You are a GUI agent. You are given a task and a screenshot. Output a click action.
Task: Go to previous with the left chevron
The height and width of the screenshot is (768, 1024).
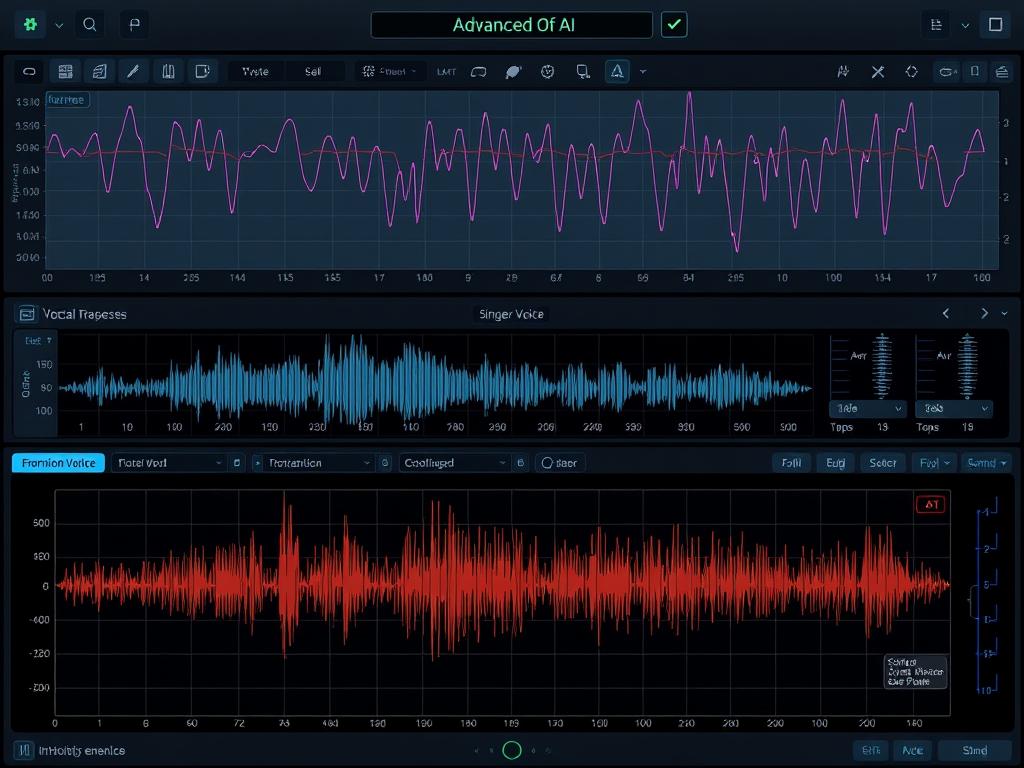point(946,313)
